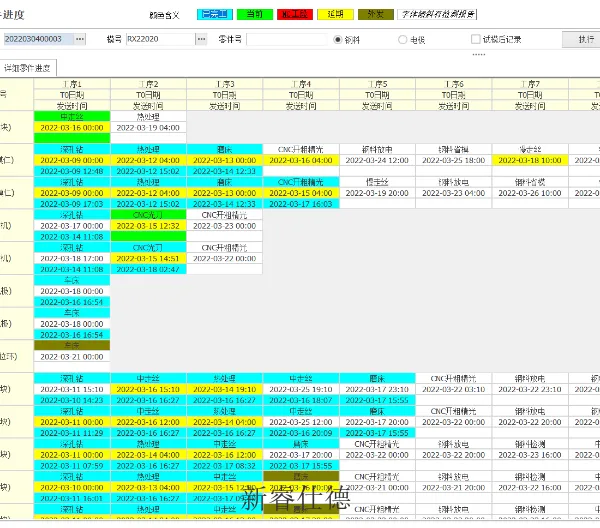The image size is (600, 528).
Task: Select cell 2022-03-17 08:32
Action: pos(225,466)
